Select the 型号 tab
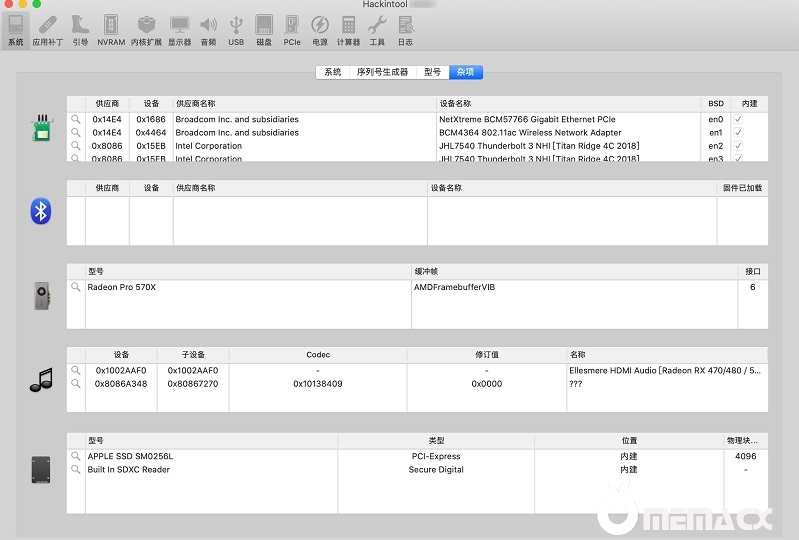 (432, 72)
